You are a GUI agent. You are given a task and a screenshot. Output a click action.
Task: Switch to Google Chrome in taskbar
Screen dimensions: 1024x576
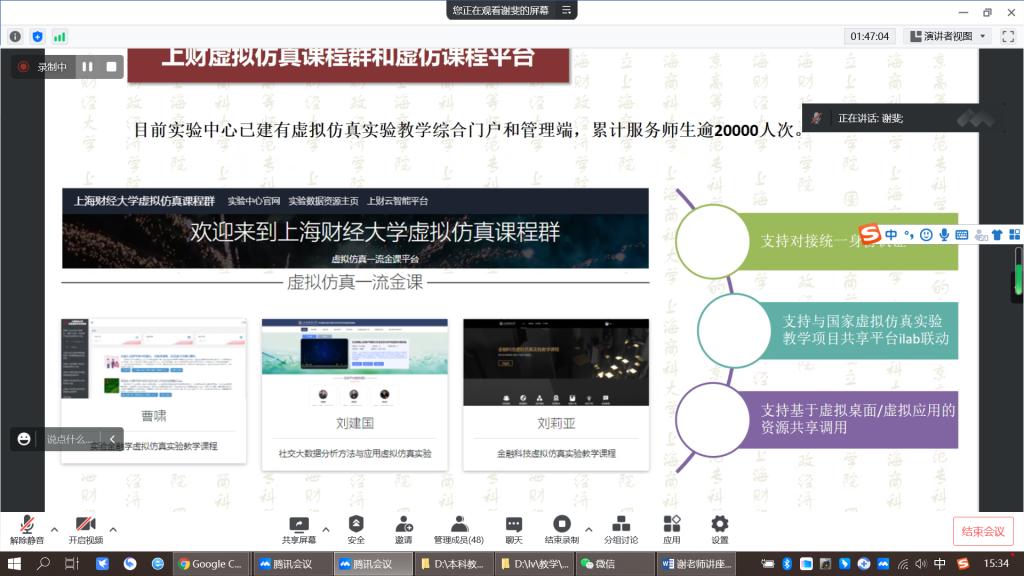[210, 564]
